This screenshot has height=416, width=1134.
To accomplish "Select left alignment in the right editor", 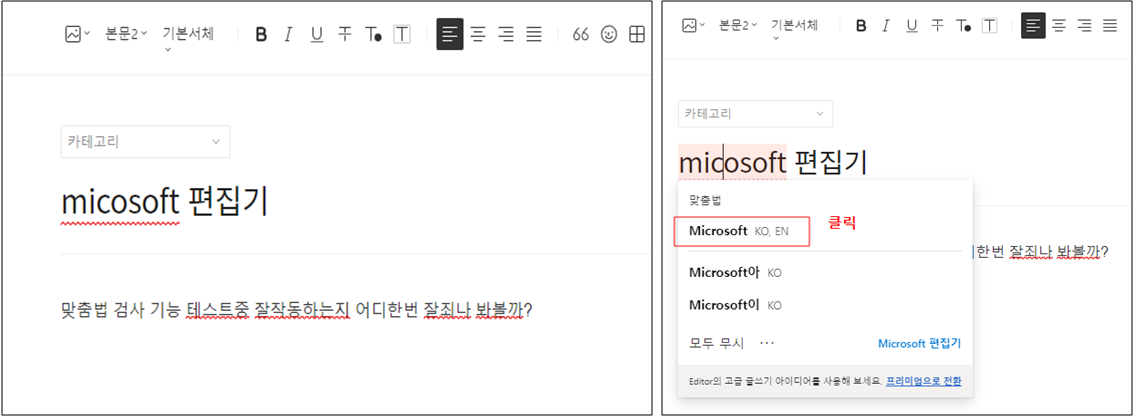I will pyautogui.click(x=1033, y=26).
